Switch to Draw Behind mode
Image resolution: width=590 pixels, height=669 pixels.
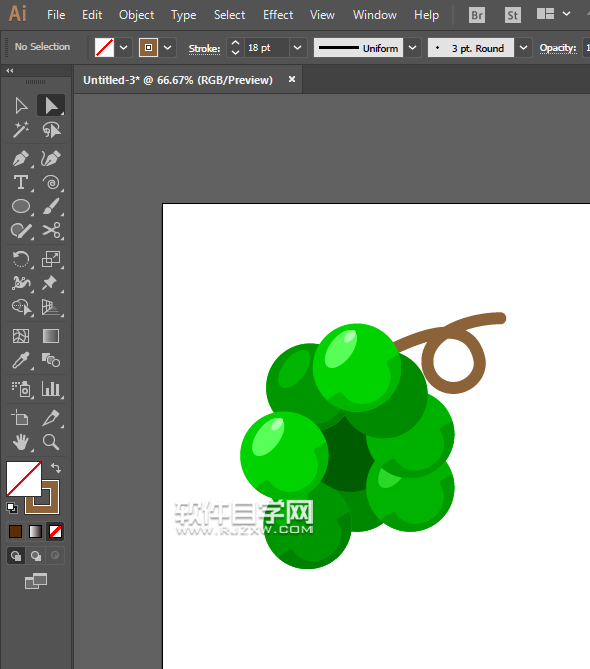(36, 556)
